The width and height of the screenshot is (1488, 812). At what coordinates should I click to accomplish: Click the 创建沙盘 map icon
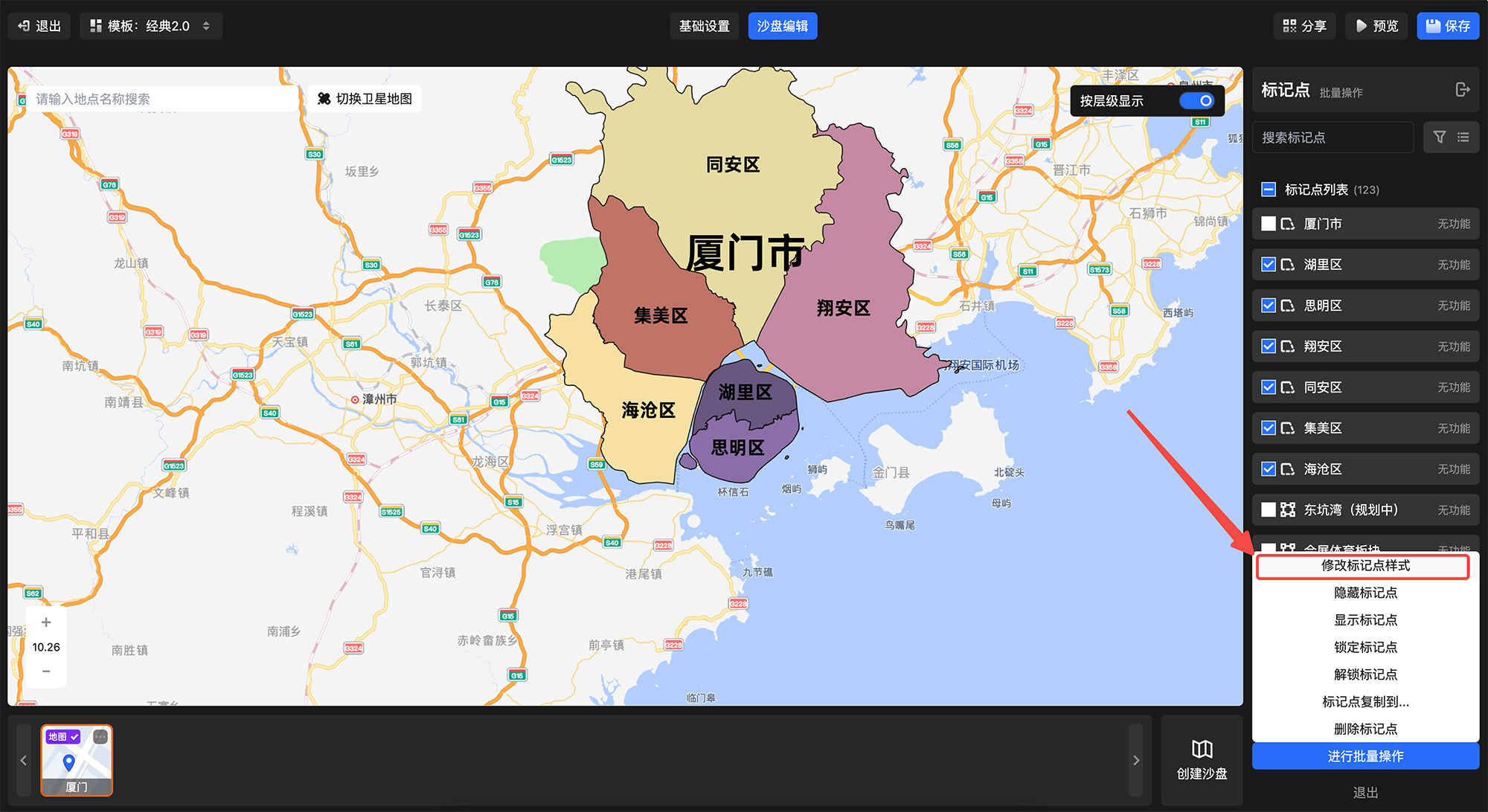coord(1202,750)
